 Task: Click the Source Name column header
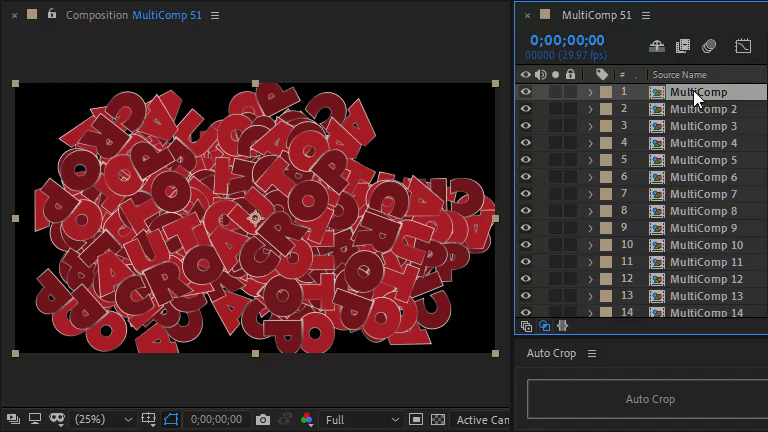click(679, 75)
